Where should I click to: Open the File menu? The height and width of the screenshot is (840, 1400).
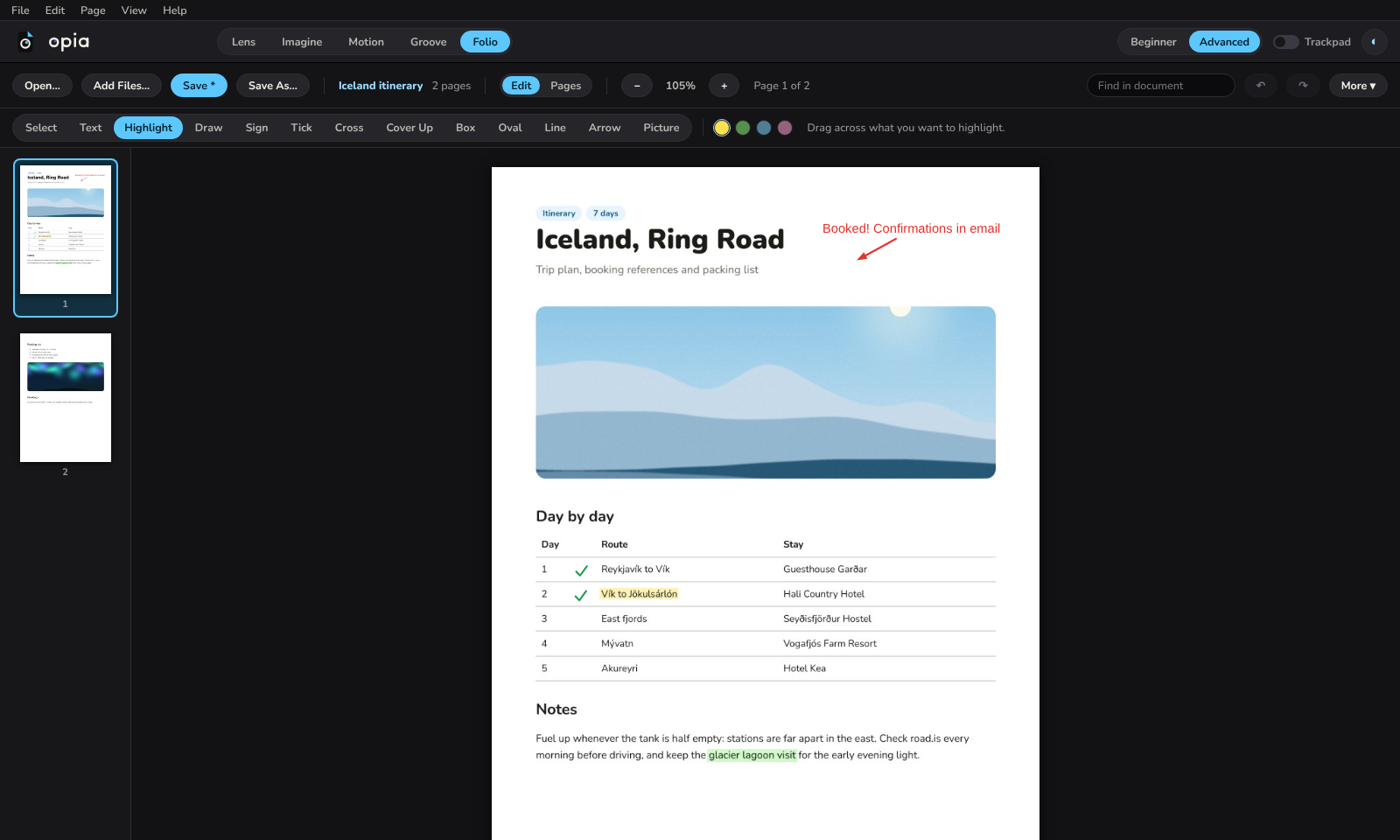coord(20,10)
